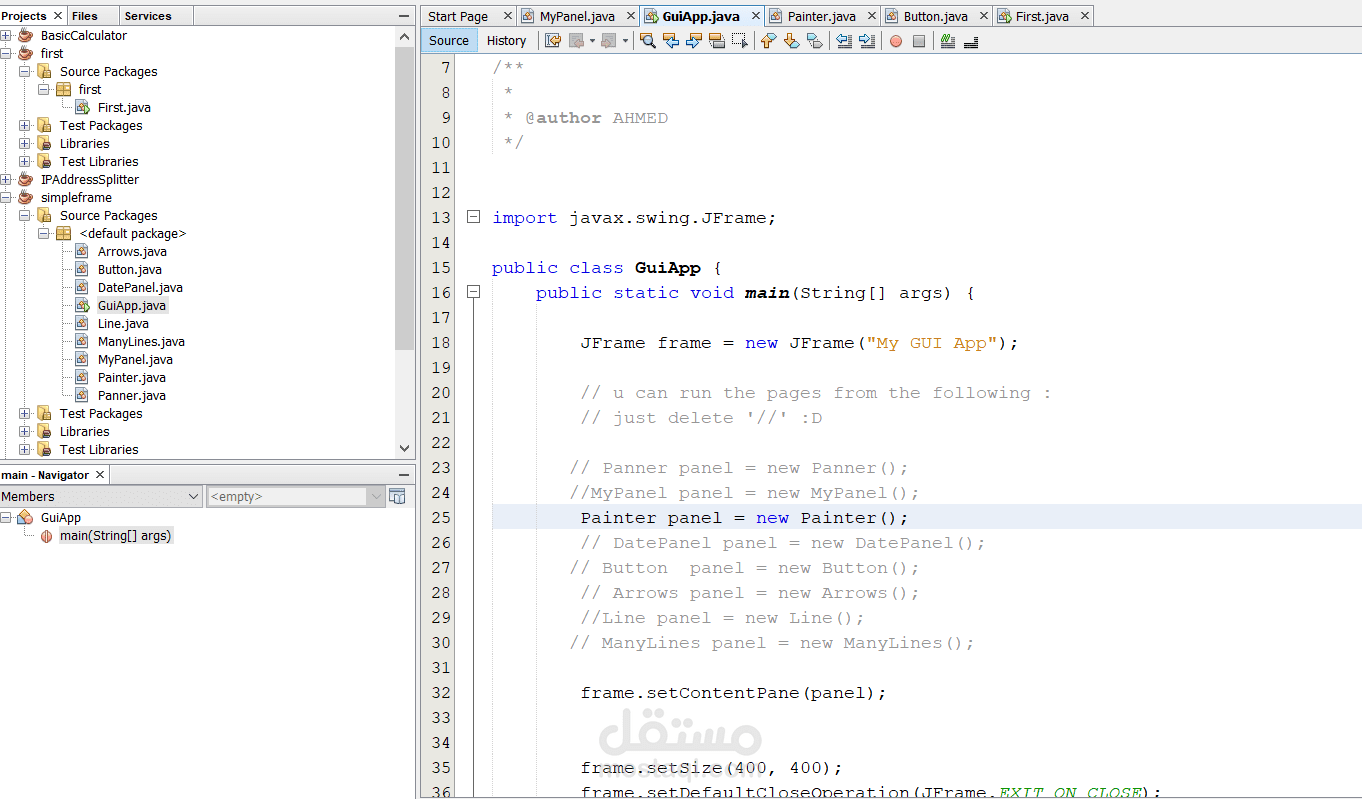Click Shift Line Left icon
Viewport: 1362px width, 799px height.
[x=844, y=41]
